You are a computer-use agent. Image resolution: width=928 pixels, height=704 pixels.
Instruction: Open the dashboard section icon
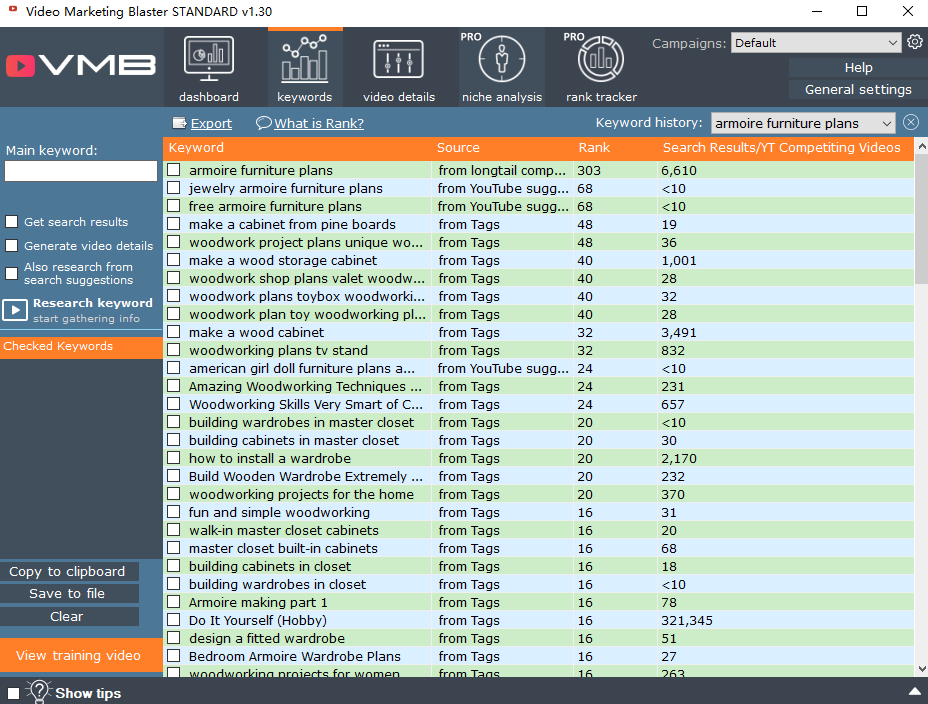(209, 60)
